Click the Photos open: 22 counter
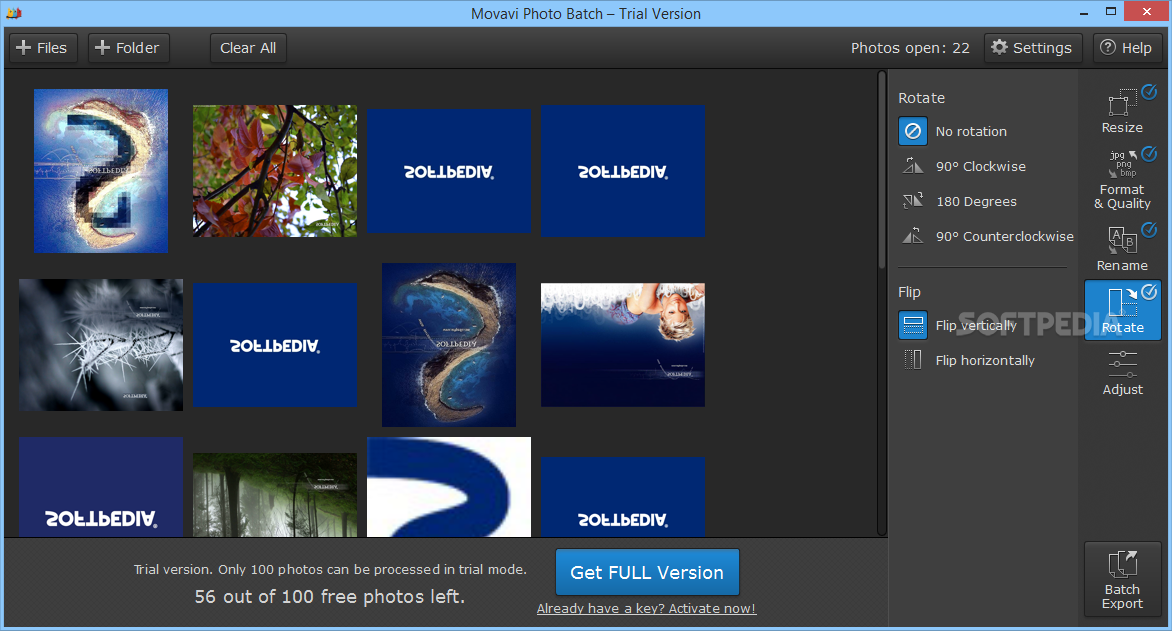This screenshot has width=1172, height=631. pyautogui.click(x=910, y=48)
